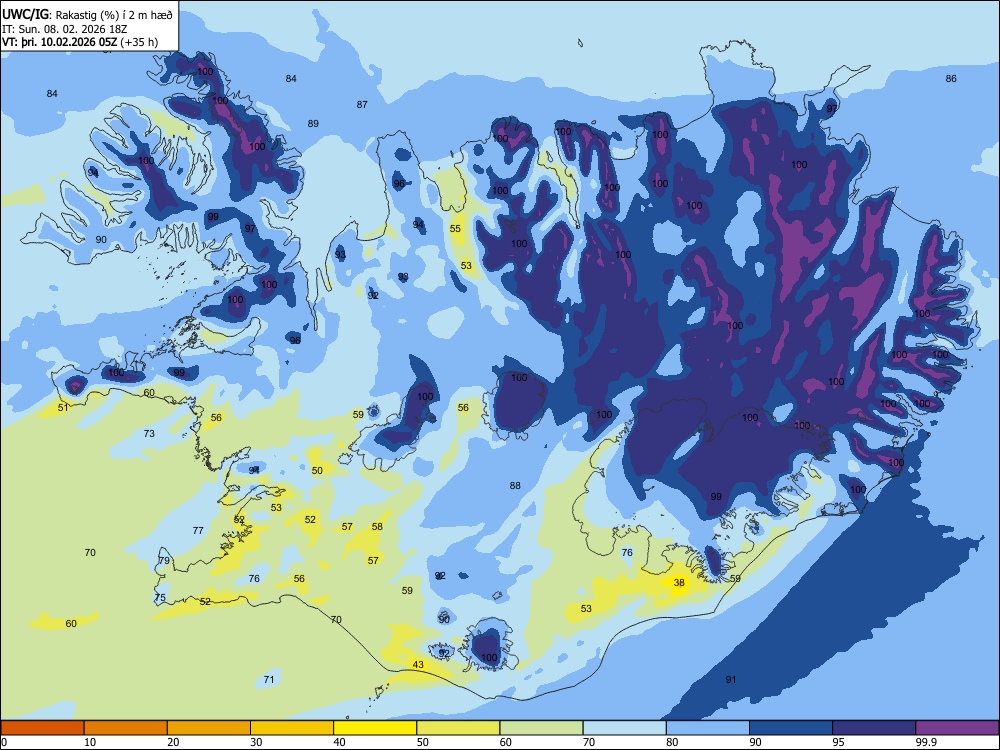The image size is (1000, 750).
Task: Click the 90–95 dark blue legend swatch
Action: pyautogui.click(x=791, y=728)
